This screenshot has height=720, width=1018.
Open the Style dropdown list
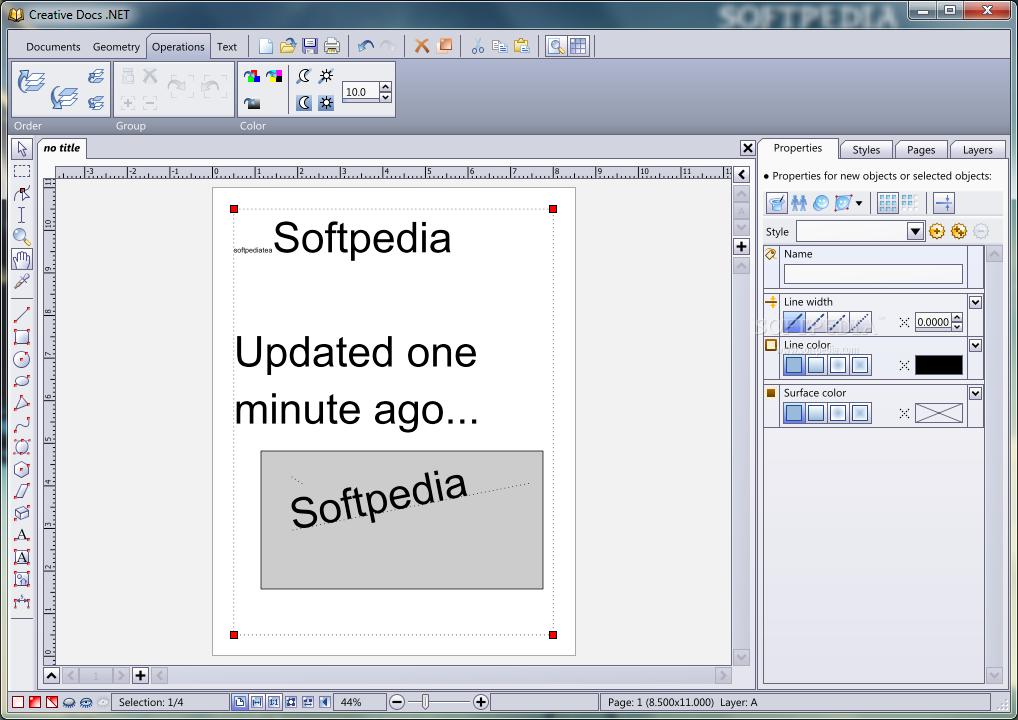click(915, 231)
